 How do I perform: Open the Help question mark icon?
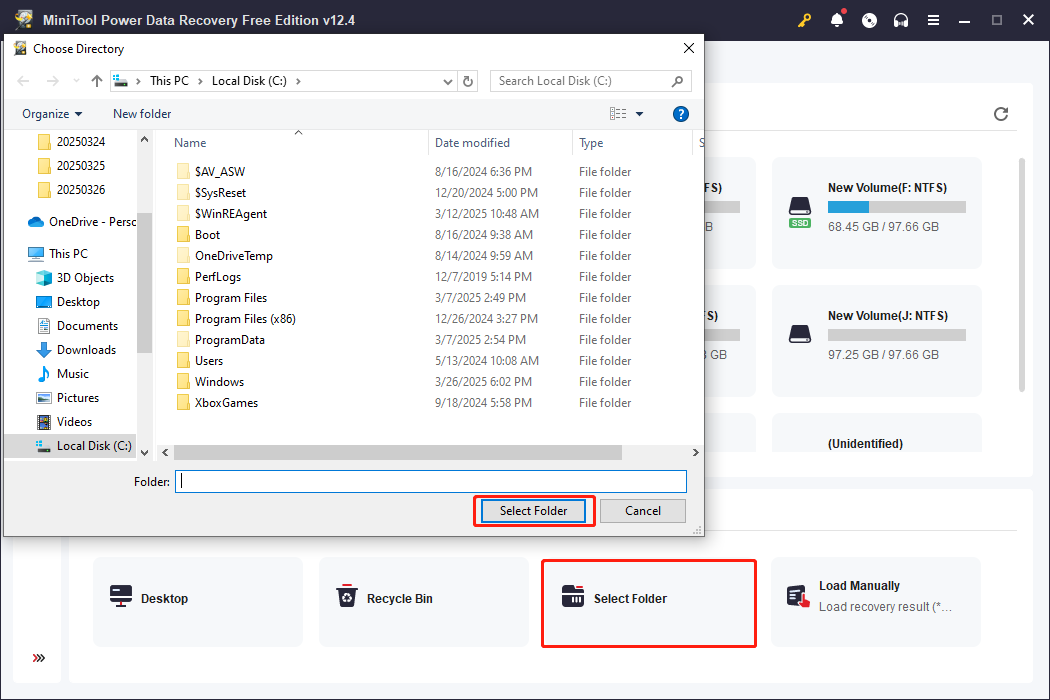680,114
